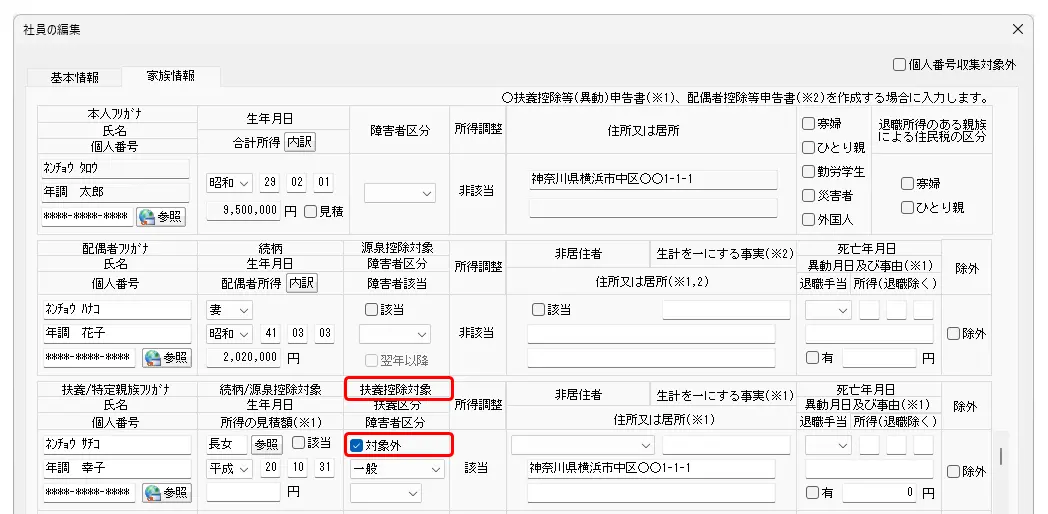Click the spouse's 個人番号 参照 icon button
This screenshot has height=514, width=1048.
click(166, 357)
